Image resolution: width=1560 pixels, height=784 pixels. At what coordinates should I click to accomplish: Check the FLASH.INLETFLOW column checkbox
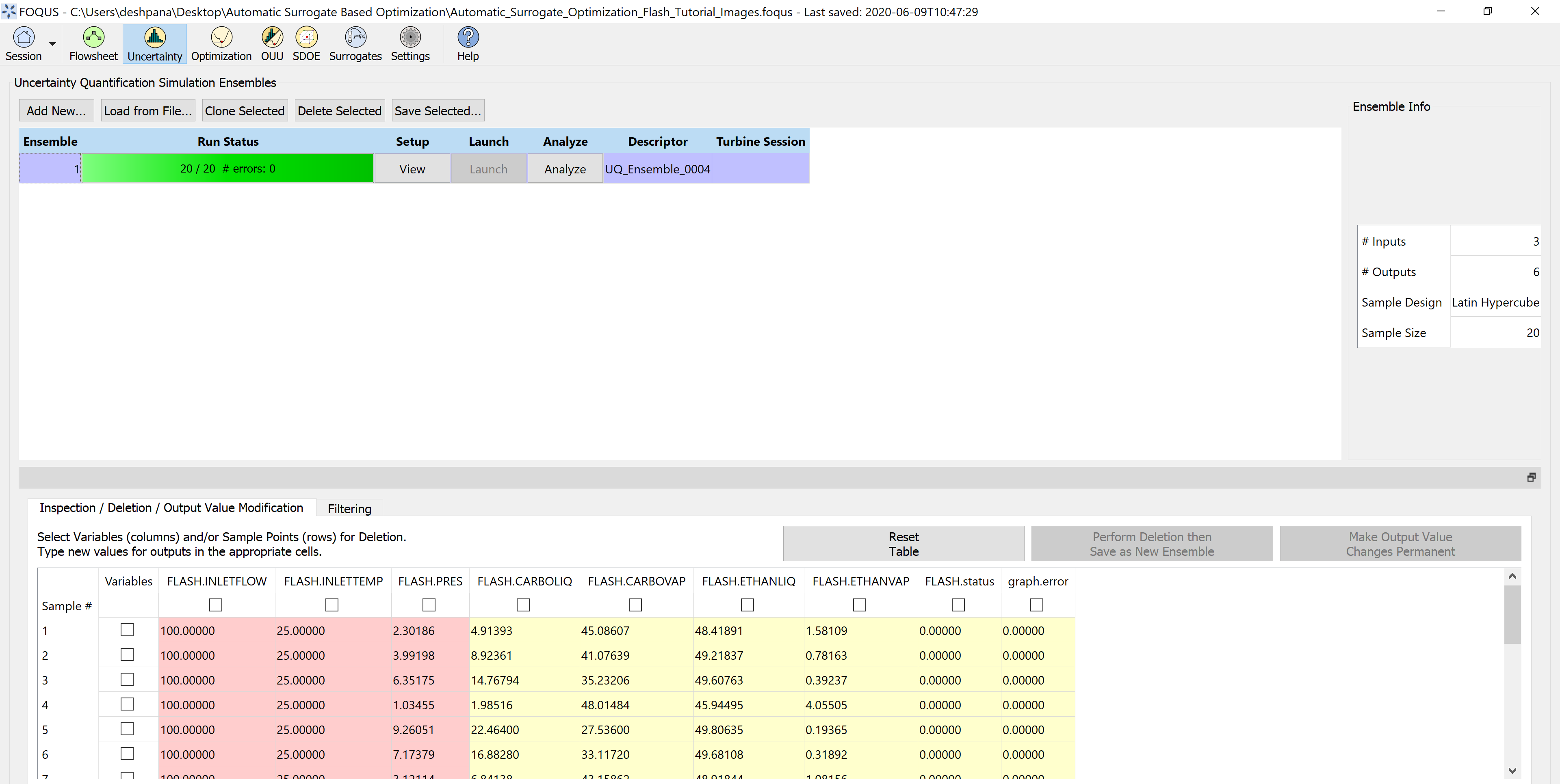pyautogui.click(x=216, y=605)
